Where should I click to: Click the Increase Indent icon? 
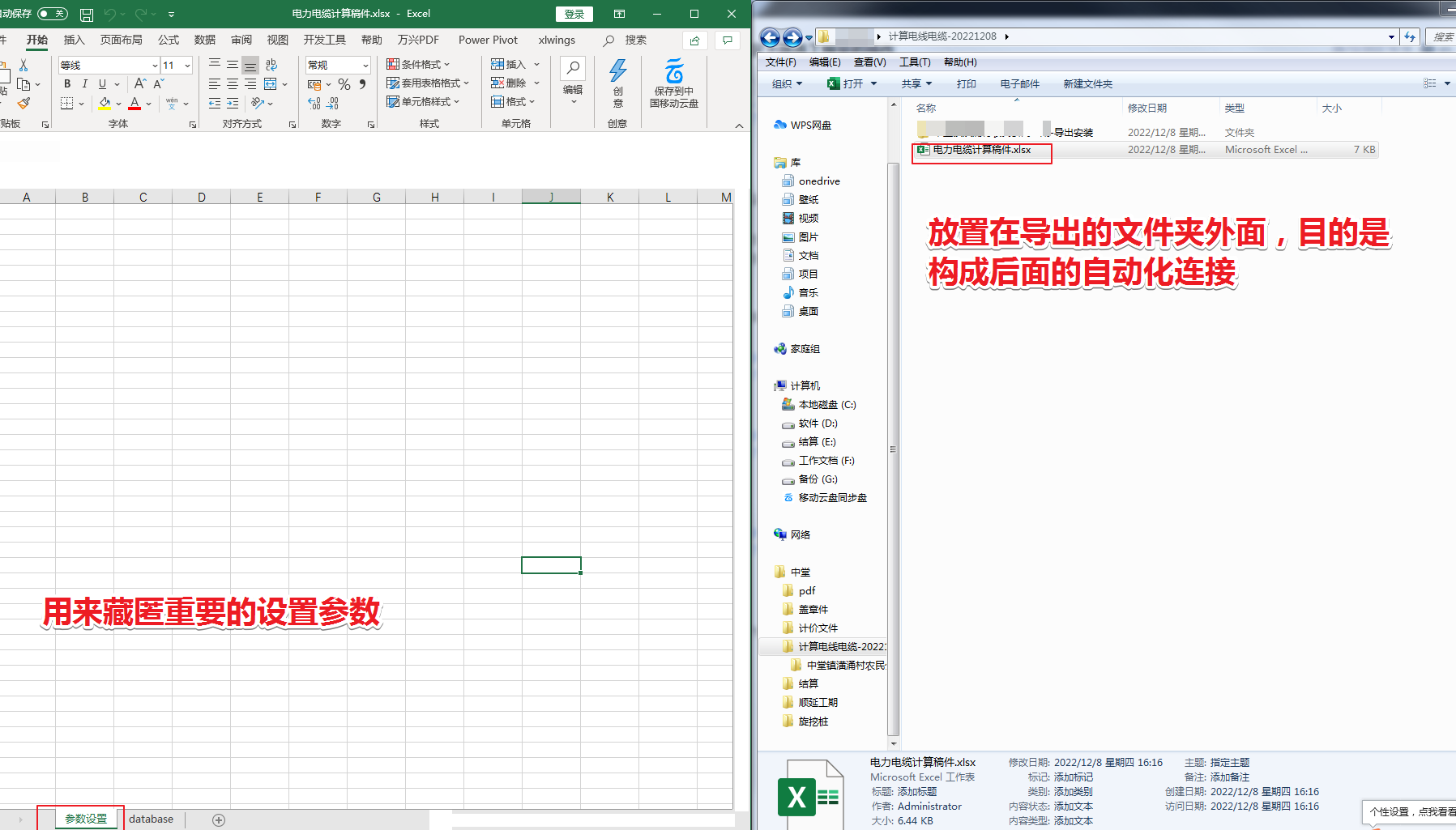[233, 103]
